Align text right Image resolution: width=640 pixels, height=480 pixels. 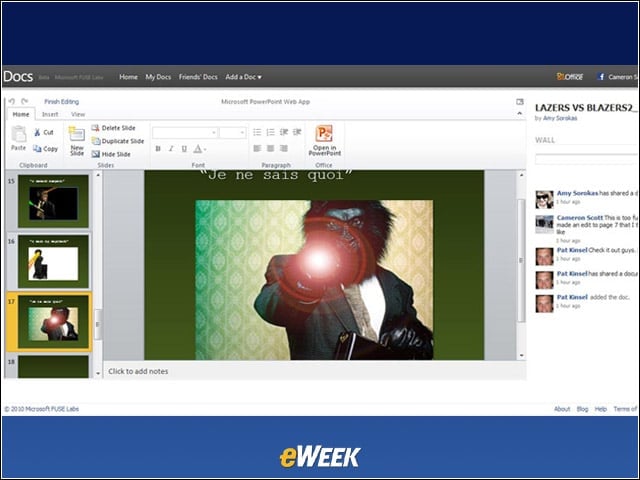pyautogui.click(x=284, y=148)
